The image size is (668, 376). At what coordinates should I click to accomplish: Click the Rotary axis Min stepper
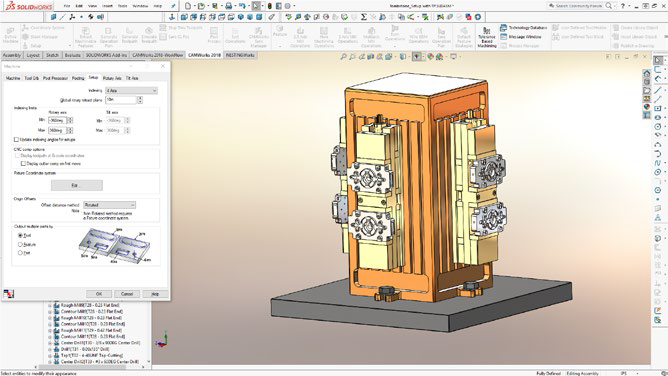pyautogui.click(x=70, y=121)
